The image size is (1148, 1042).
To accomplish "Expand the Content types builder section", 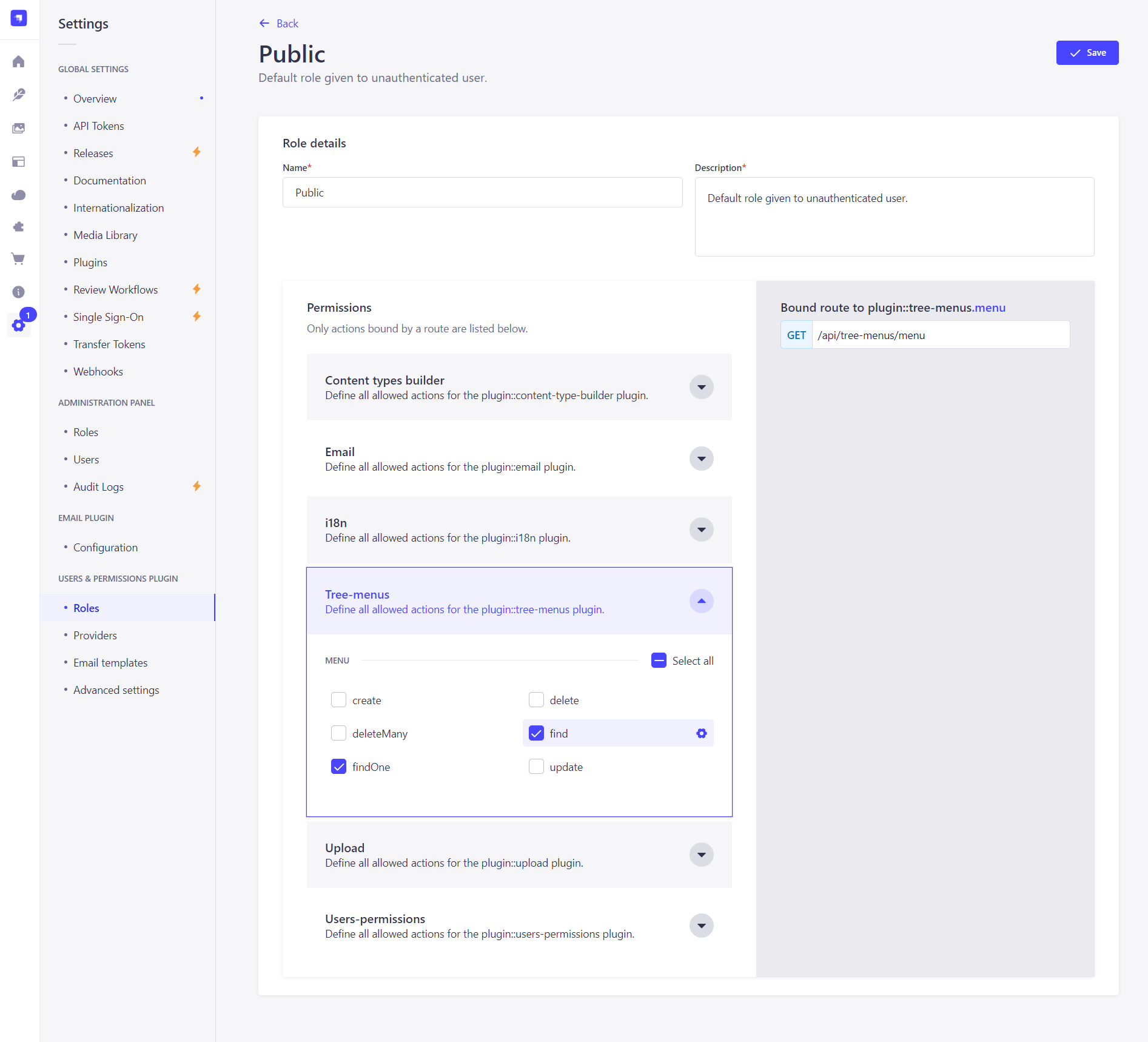I will pos(701,387).
